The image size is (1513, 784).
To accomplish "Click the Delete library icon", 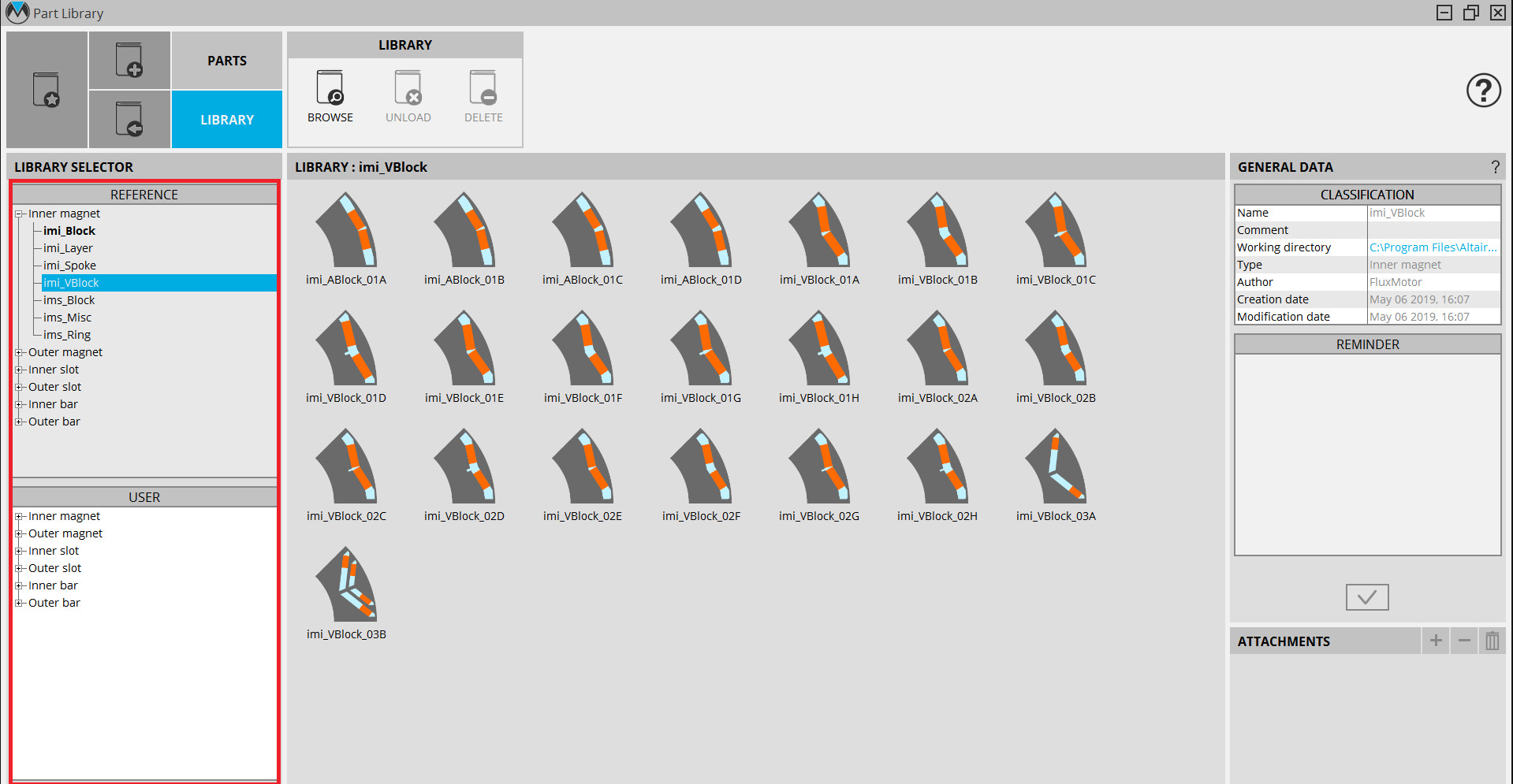I will (483, 88).
